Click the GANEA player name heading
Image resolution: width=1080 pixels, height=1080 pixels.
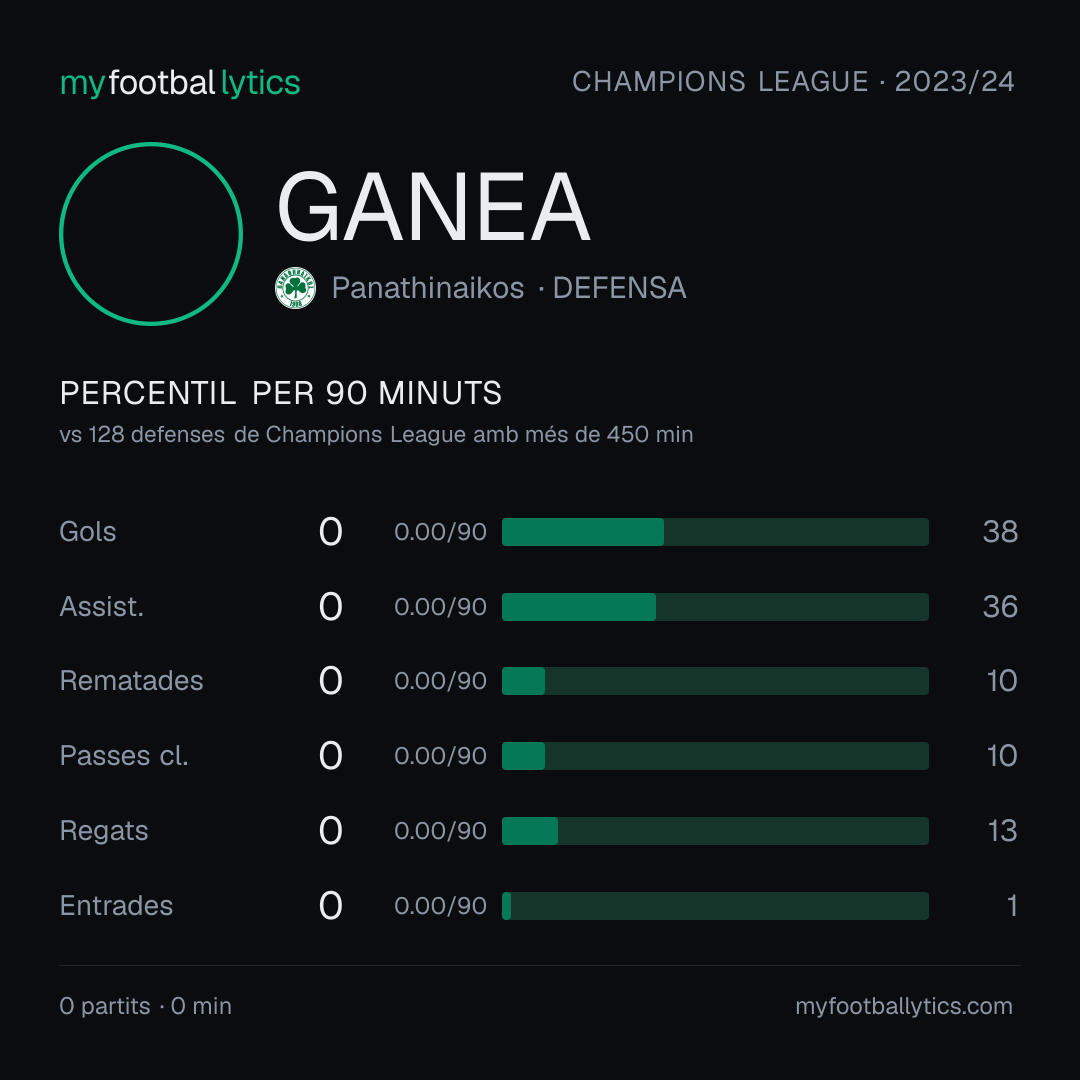(433, 207)
